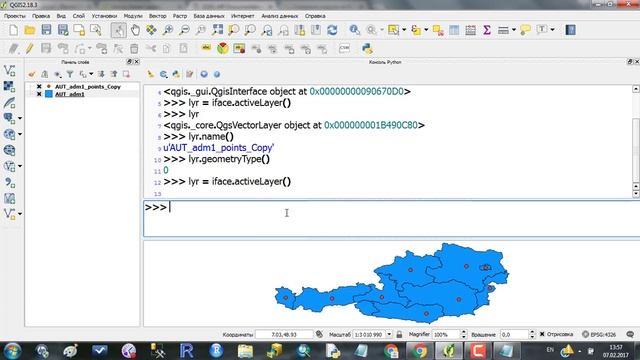The image size is (640, 360).
Task: Click the EPSG:4326 CRS button
Action: 599,334
